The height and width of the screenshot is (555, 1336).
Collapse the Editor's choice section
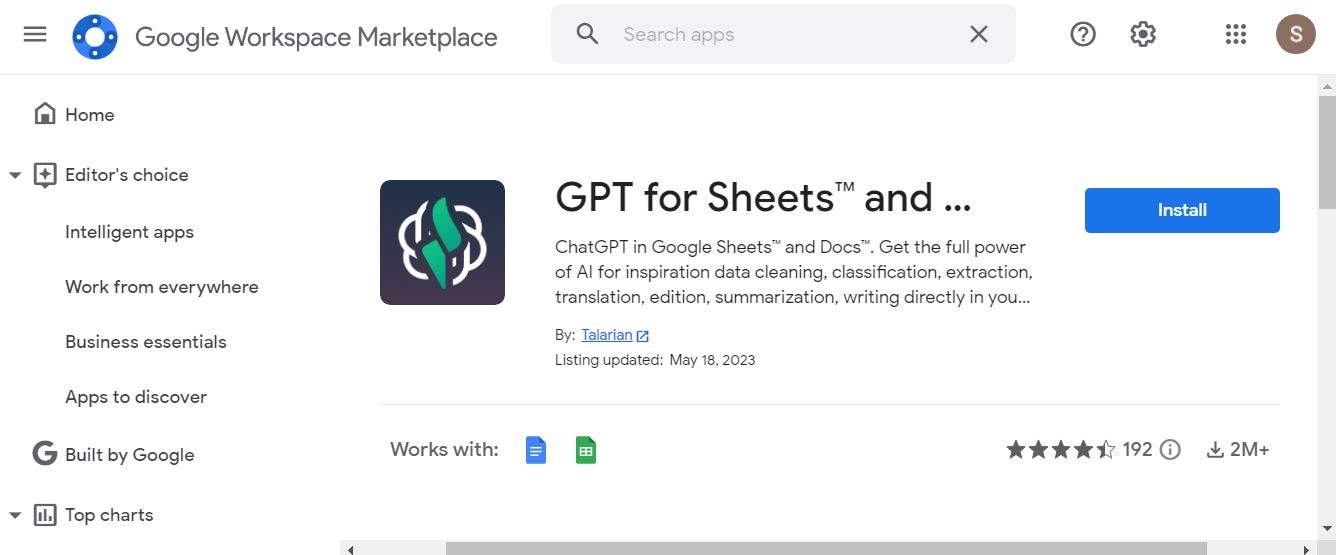pyautogui.click(x=15, y=176)
